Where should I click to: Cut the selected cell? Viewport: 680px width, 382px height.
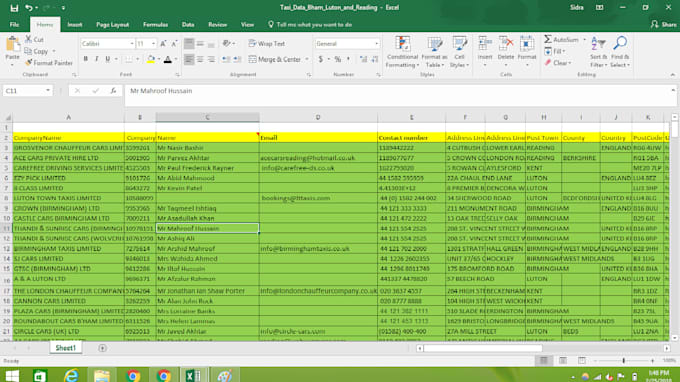click(x=35, y=39)
